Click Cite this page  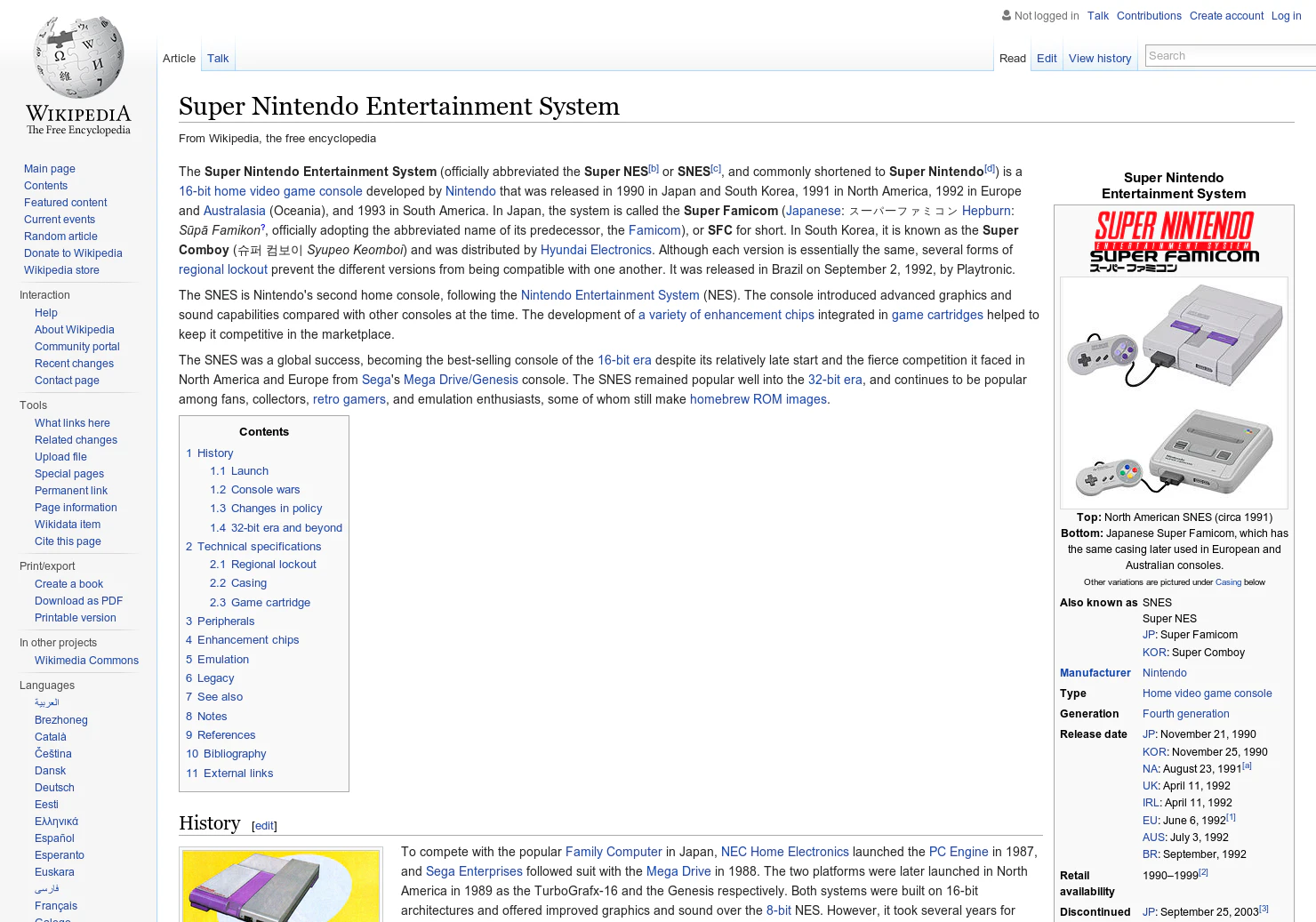[x=68, y=541]
